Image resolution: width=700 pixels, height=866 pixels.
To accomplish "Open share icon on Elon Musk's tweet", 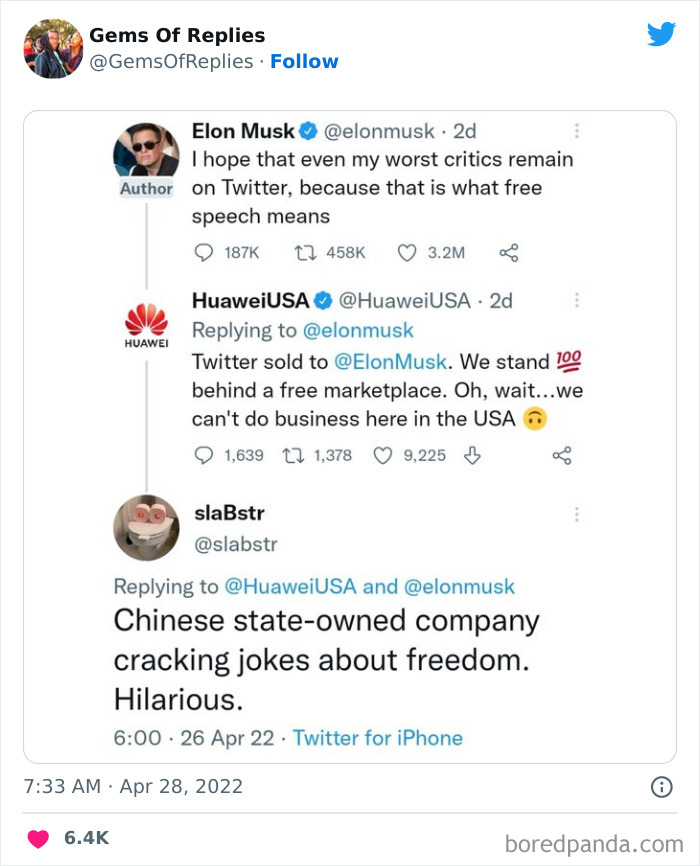I will point(507,253).
